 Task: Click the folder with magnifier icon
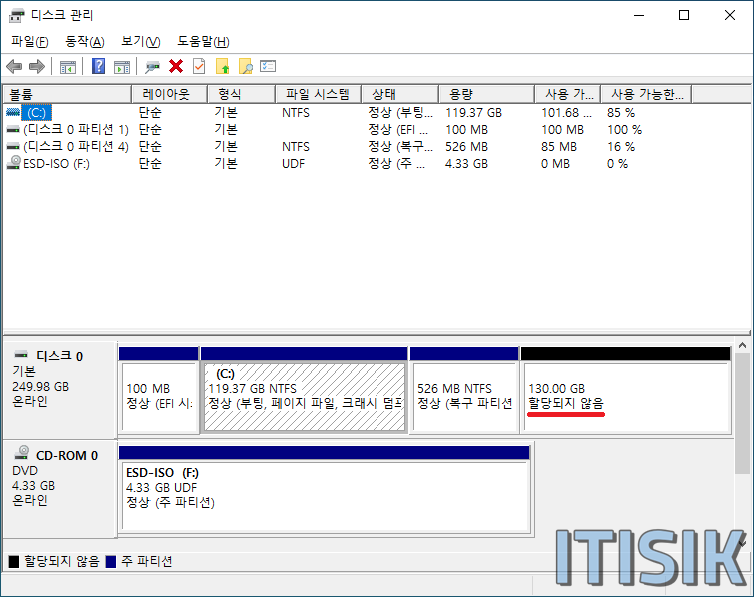[x=246, y=66]
